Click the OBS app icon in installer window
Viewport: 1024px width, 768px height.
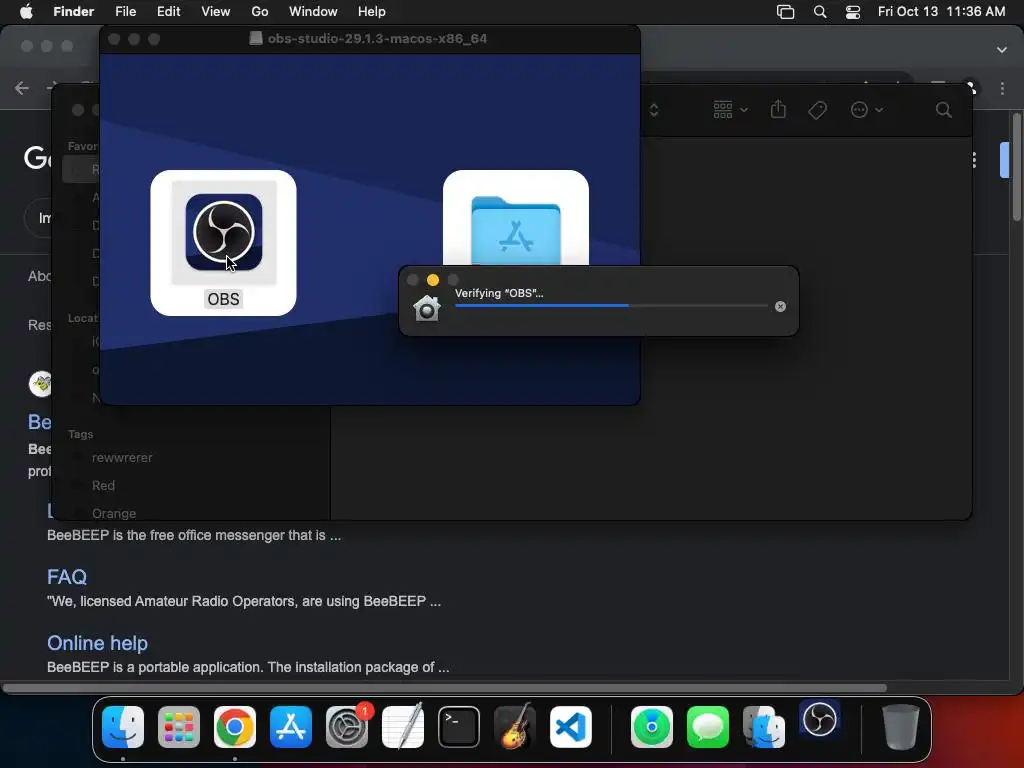point(223,232)
